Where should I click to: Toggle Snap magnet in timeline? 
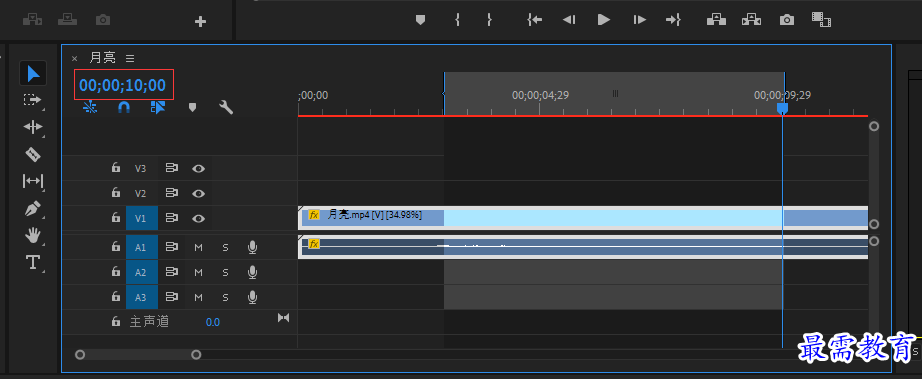(x=123, y=108)
